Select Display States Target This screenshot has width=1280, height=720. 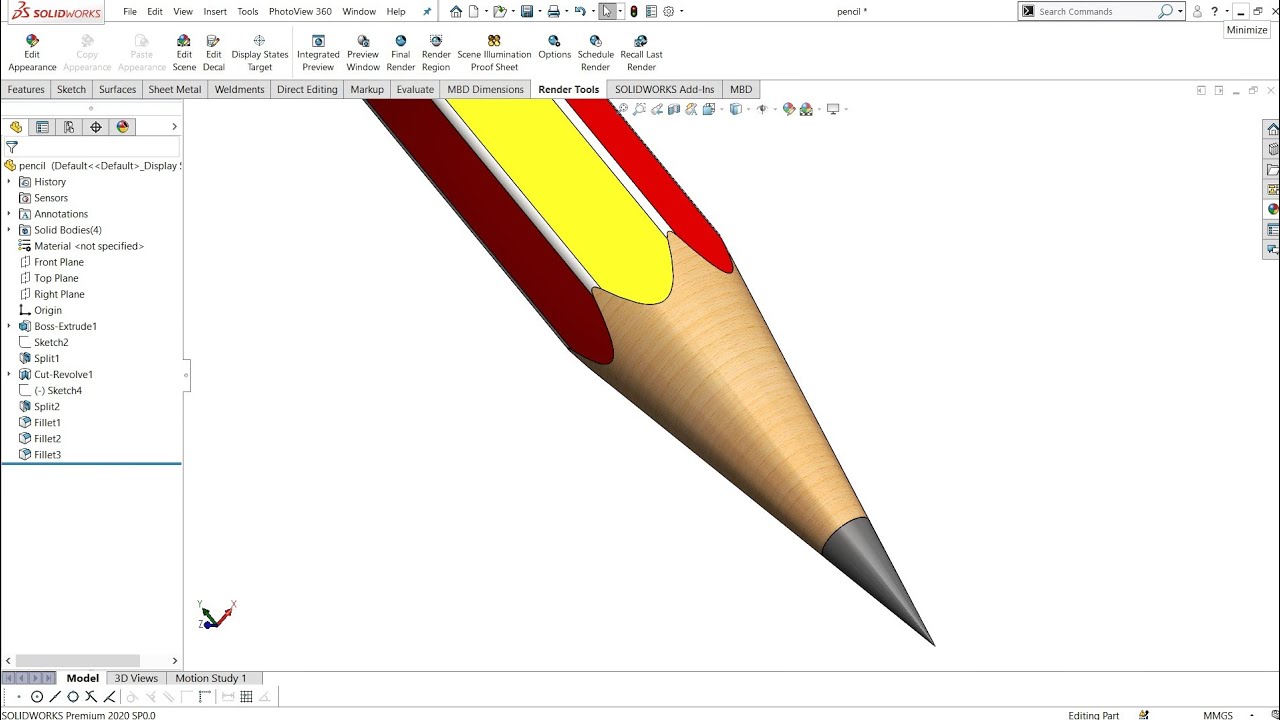(x=260, y=53)
